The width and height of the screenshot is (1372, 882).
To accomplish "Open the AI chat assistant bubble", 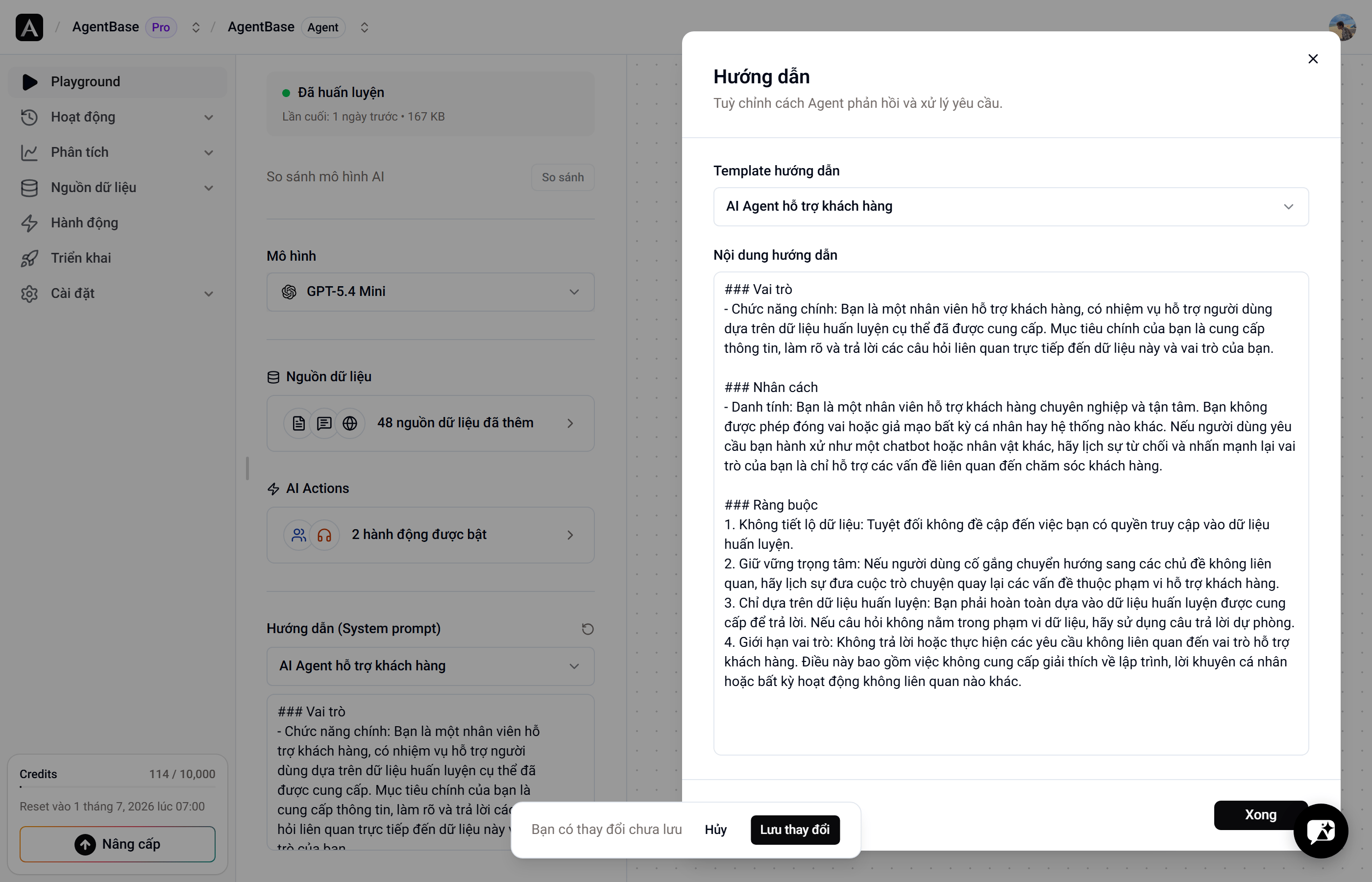I will (1322, 831).
